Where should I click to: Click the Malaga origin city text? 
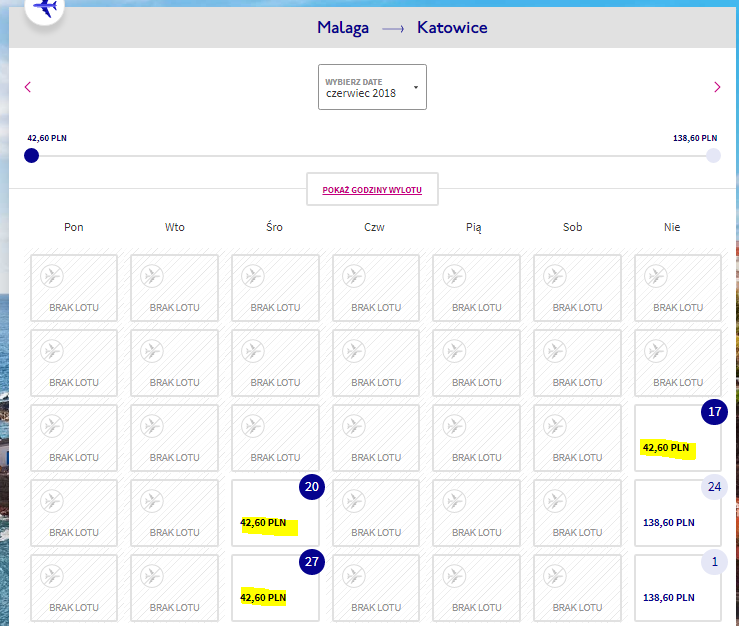[343, 28]
